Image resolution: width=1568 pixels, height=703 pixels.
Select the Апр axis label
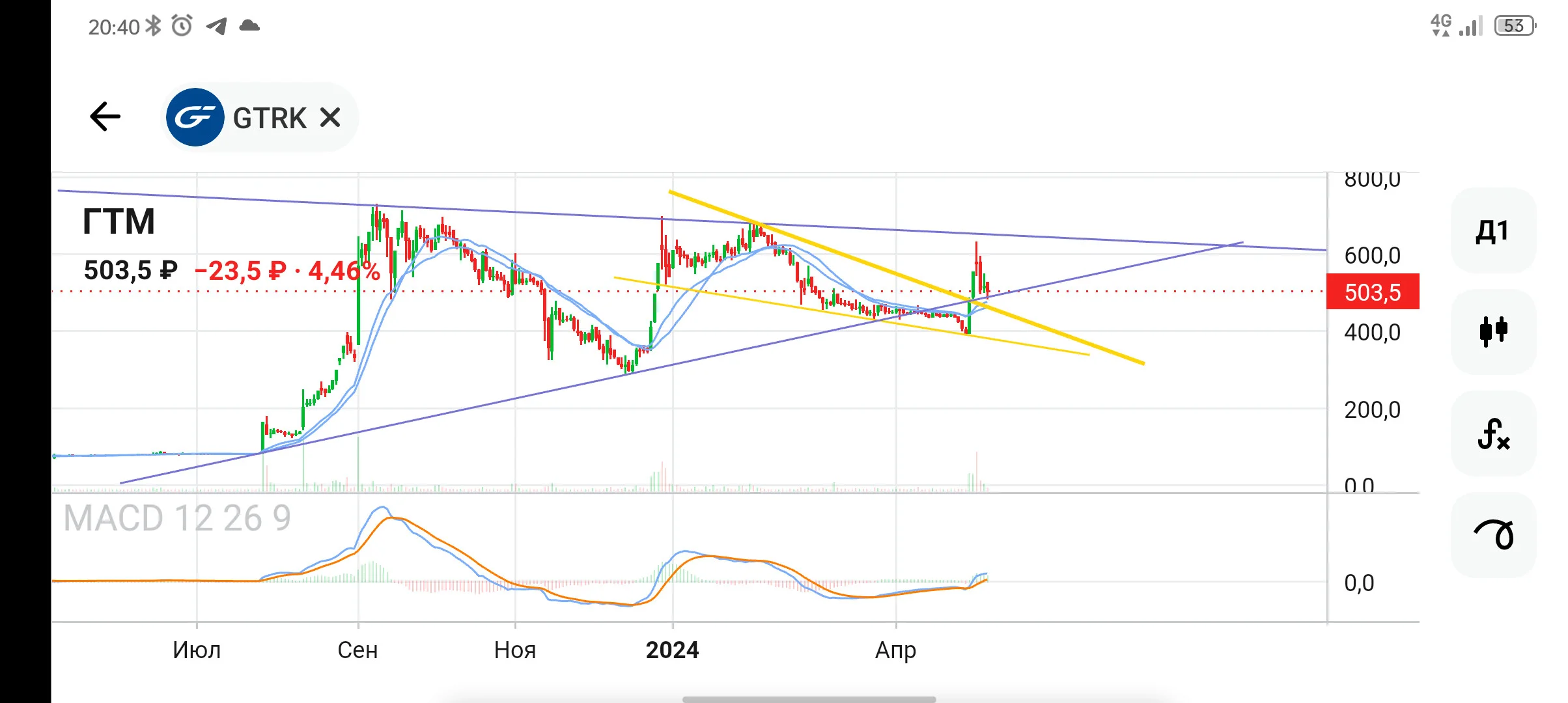[895, 650]
